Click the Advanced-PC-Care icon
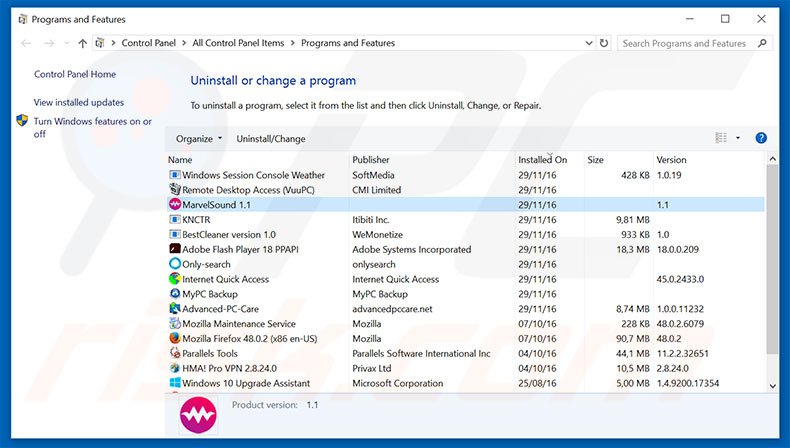 point(175,308)
